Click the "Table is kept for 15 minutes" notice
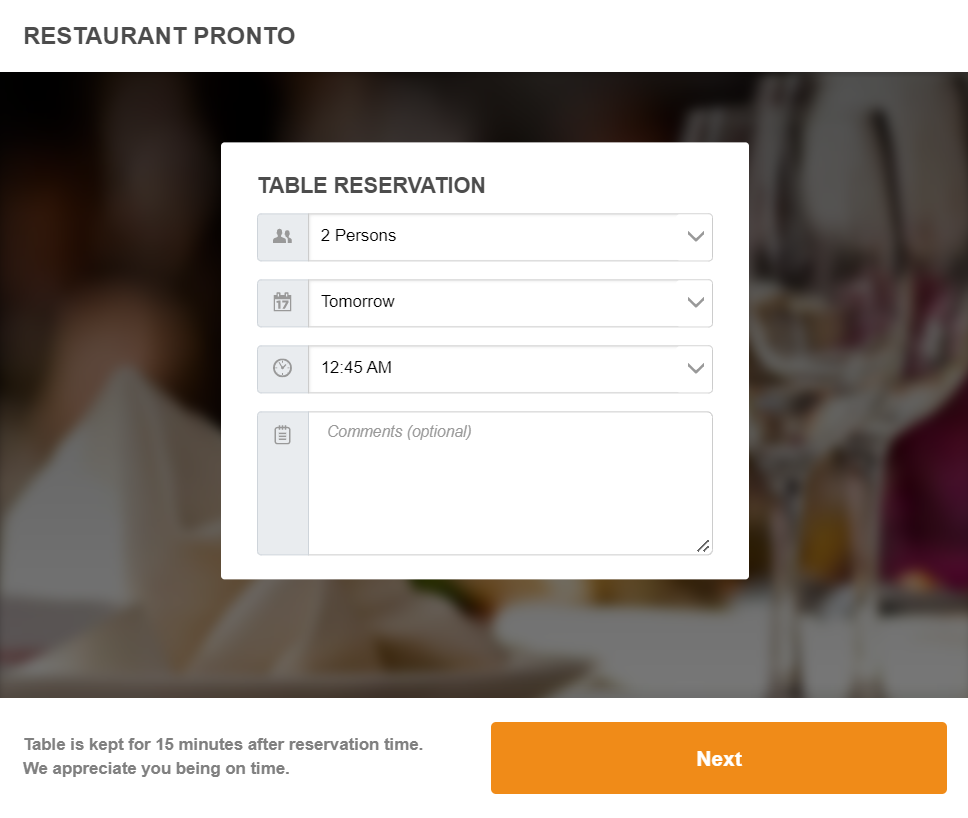 pos(223,744)
